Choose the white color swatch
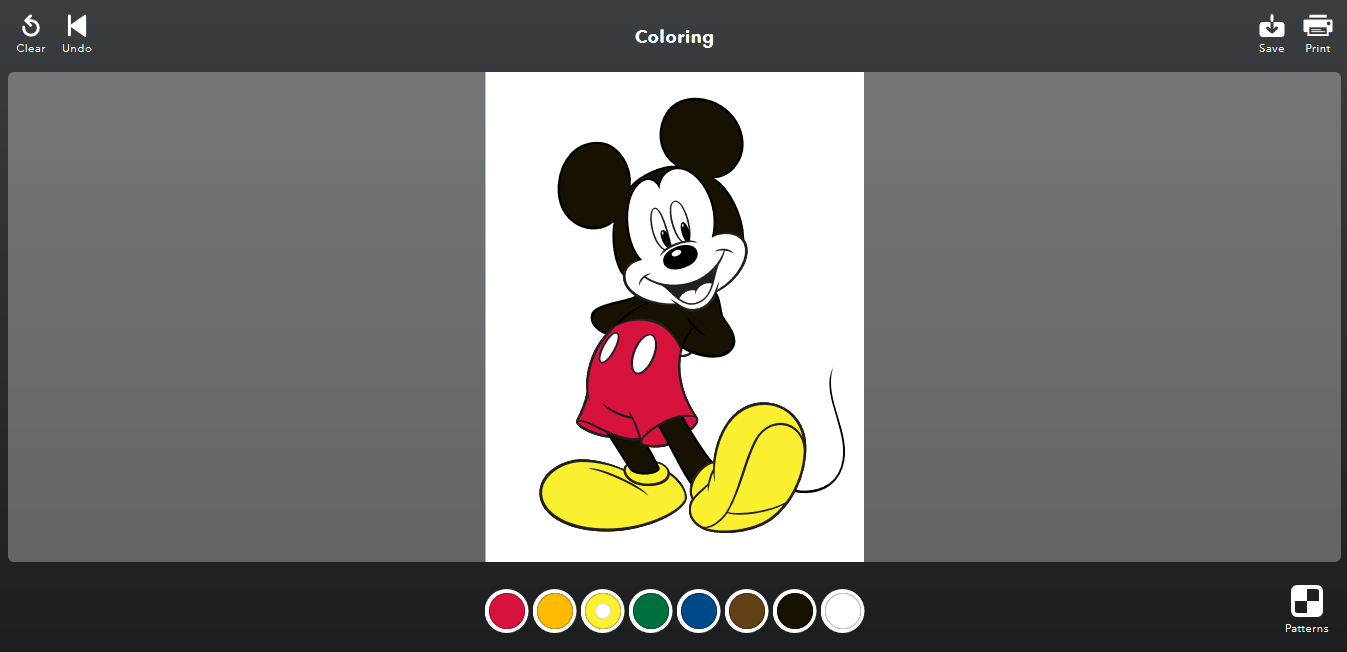Image resolution: width=1347 pixels, height=652 pixels. click(x=843, y=611)
